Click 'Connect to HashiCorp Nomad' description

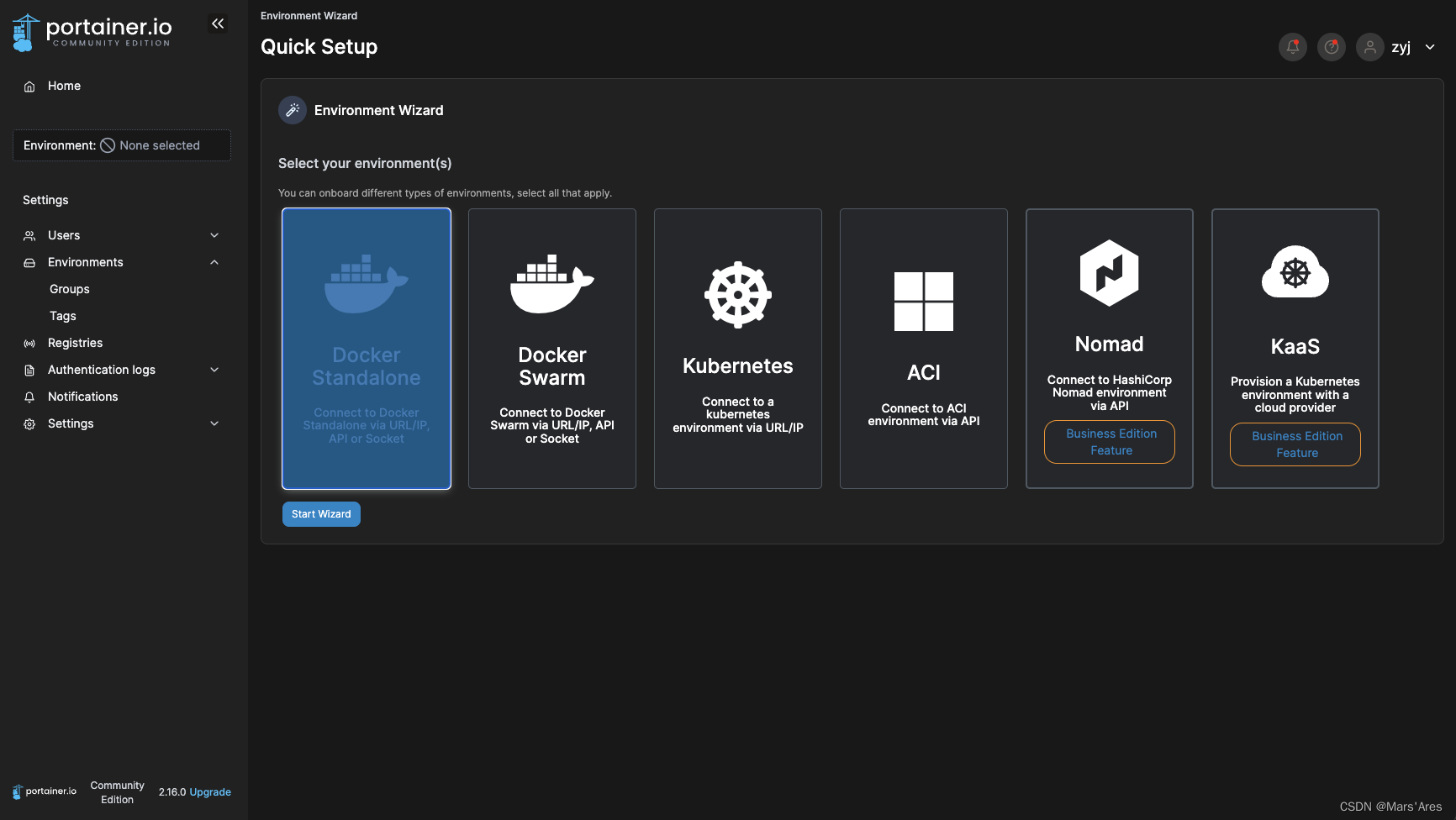(1110, 393)
